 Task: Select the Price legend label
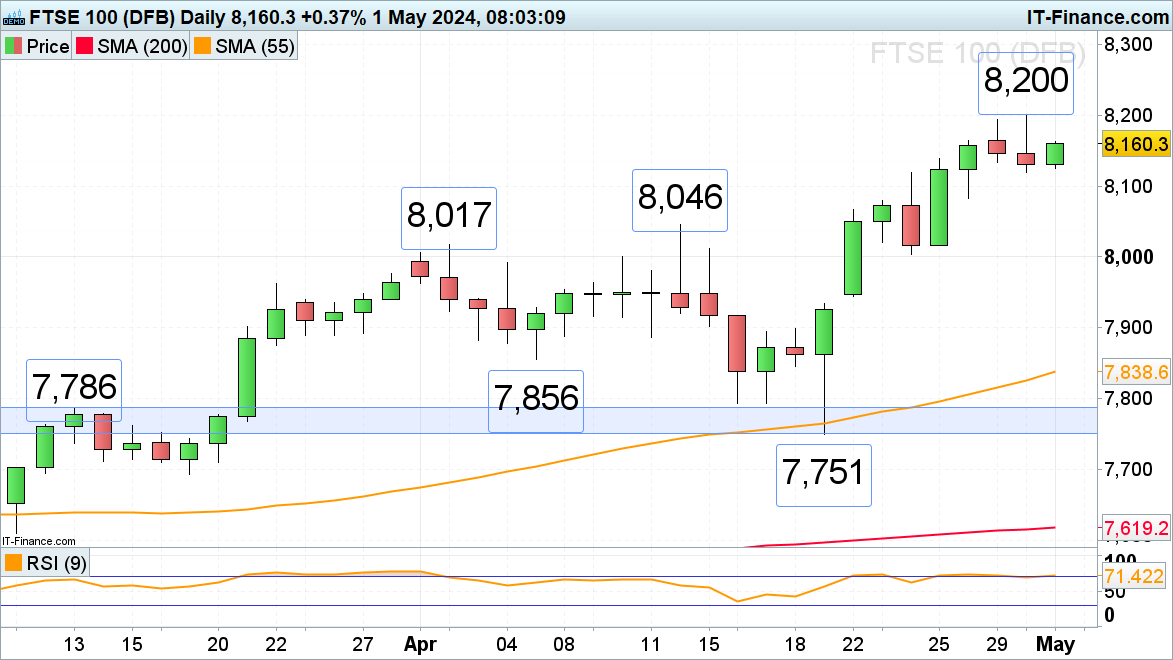coord(48,46)
